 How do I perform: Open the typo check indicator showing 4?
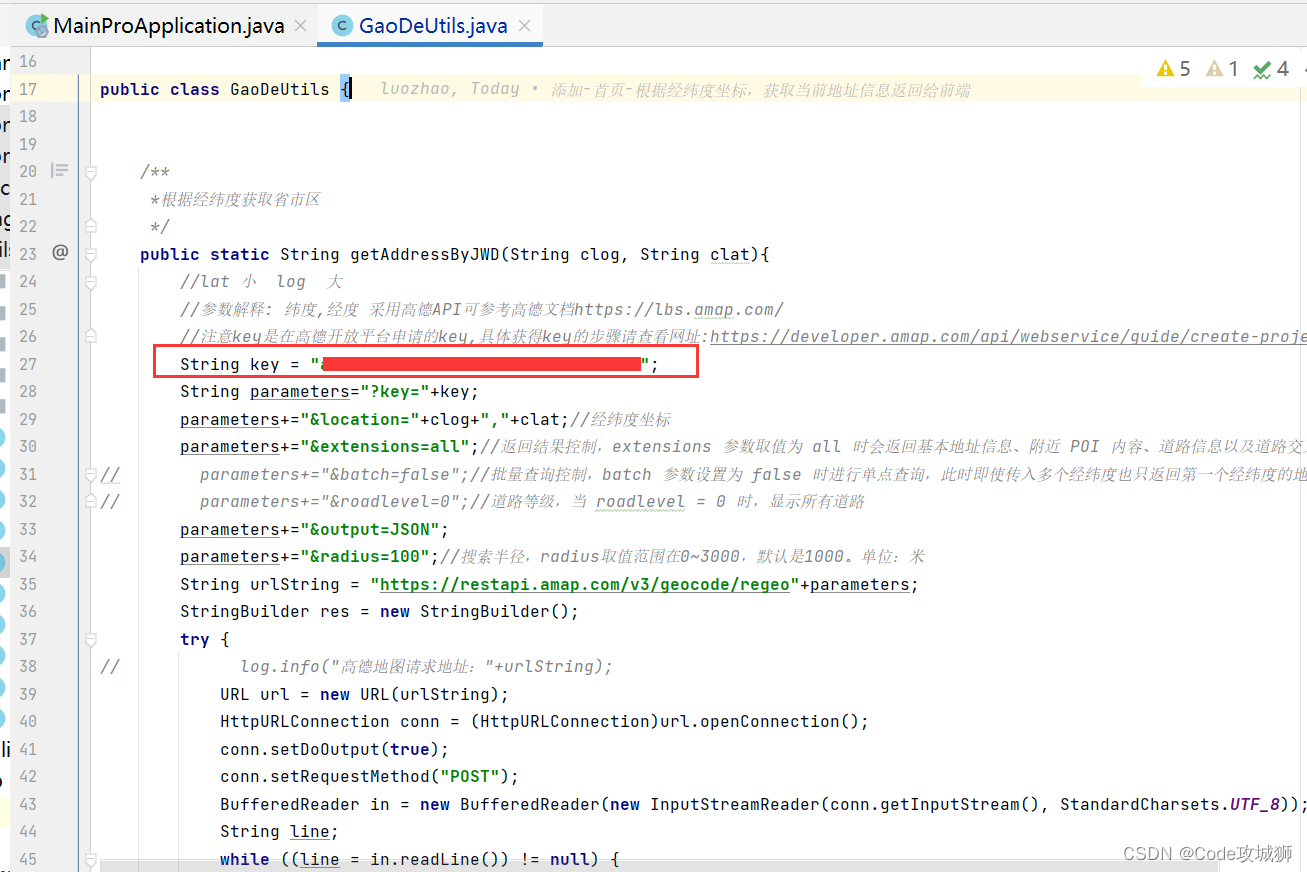point(1271,69)
